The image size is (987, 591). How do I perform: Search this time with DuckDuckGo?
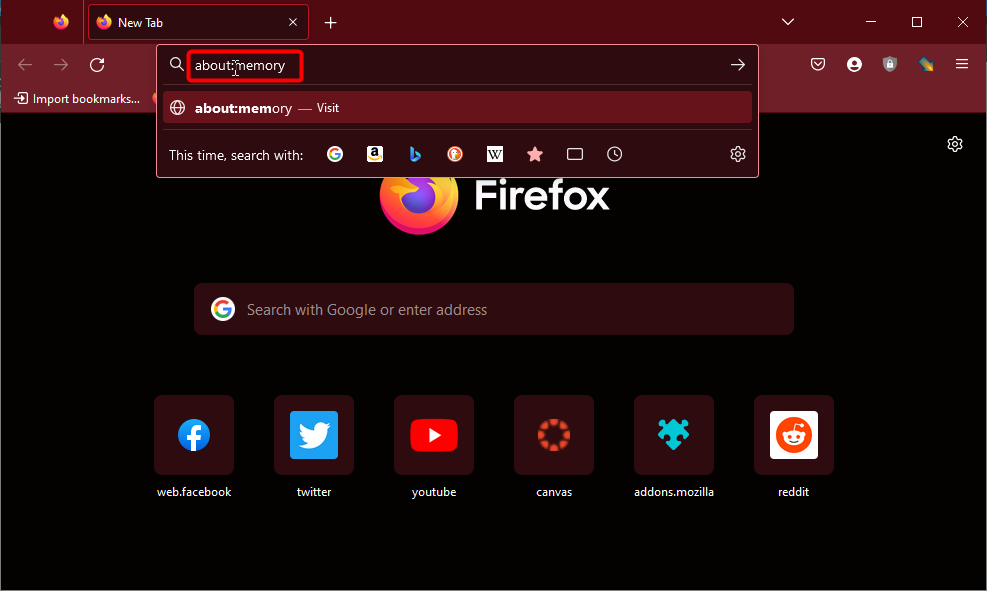pyautogui.click(x=454, y=154)
